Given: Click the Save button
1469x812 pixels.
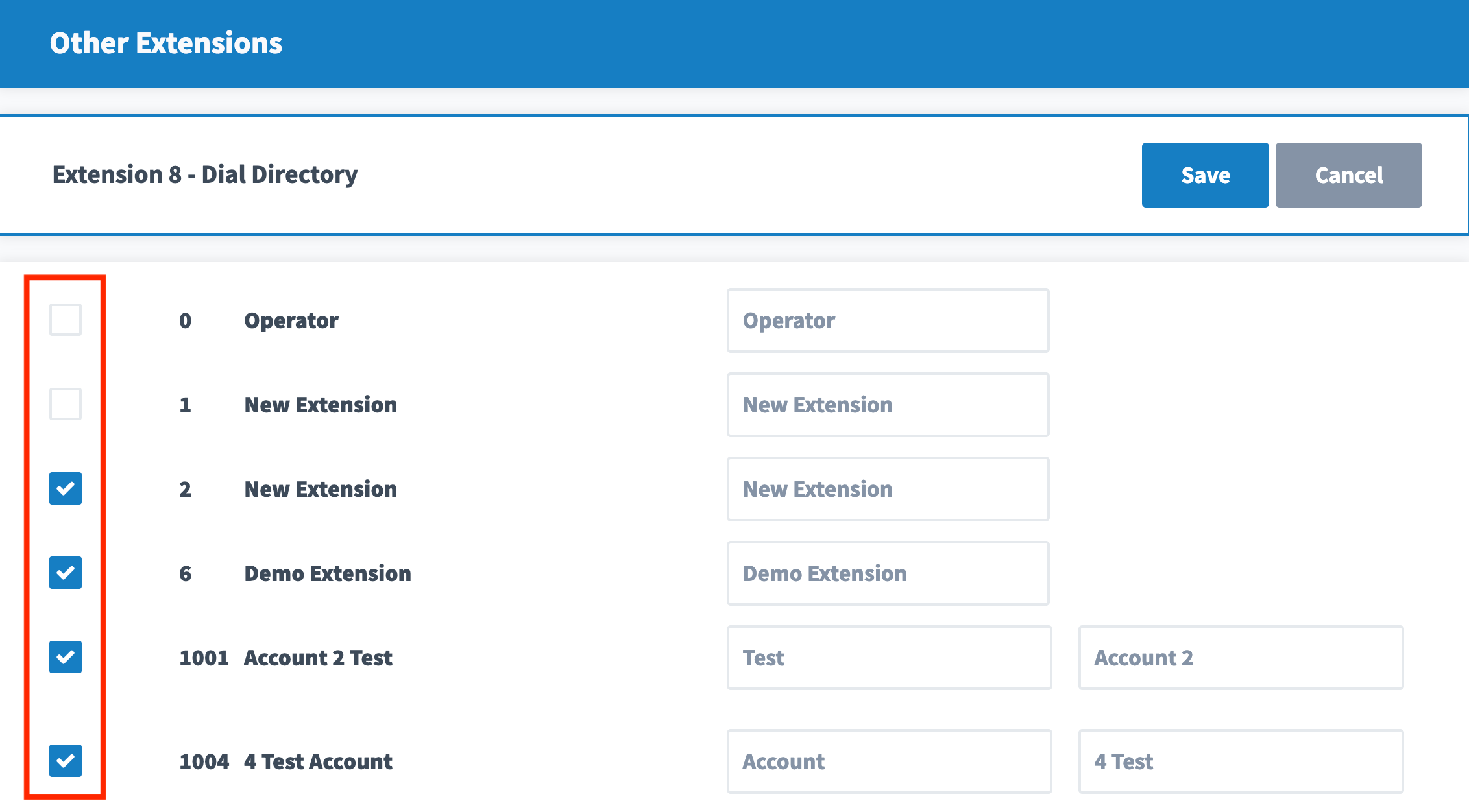Looking at the screenshot, I should click(1206, 175).
